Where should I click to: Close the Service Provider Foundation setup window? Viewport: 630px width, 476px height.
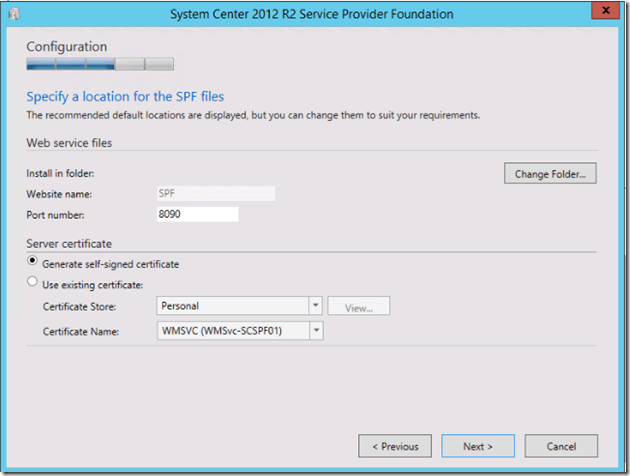[x=603, y=12]
